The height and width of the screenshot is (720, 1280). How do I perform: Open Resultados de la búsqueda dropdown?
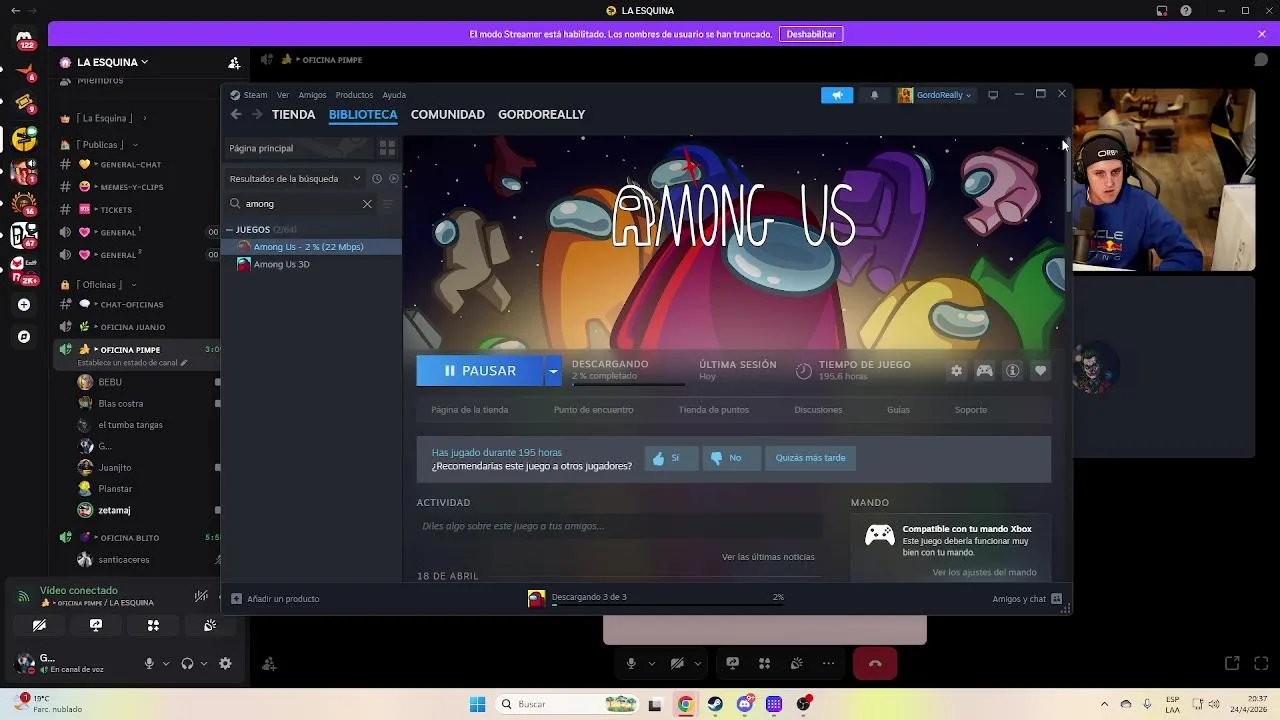tap(295, 178)
